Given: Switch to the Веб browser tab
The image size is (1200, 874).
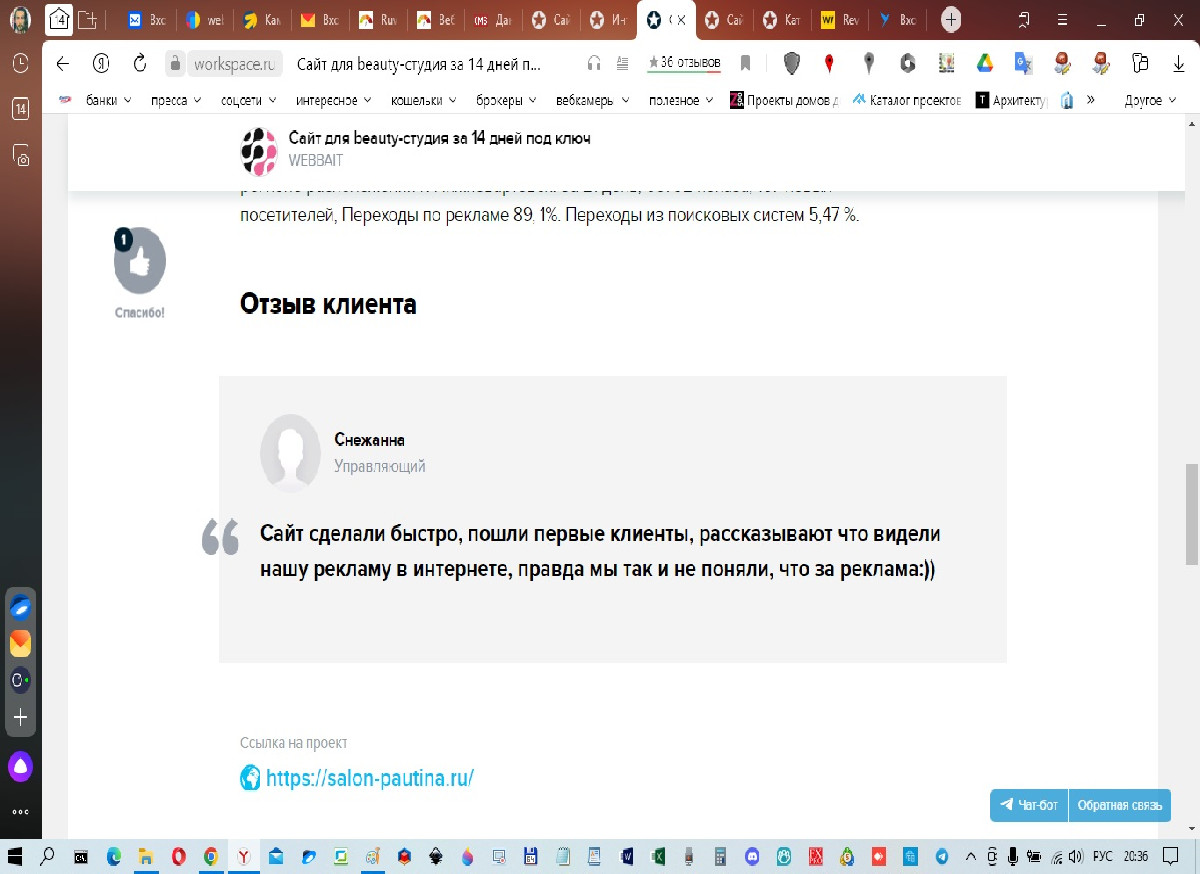Looking at the screenshot, I should [435, 20].
